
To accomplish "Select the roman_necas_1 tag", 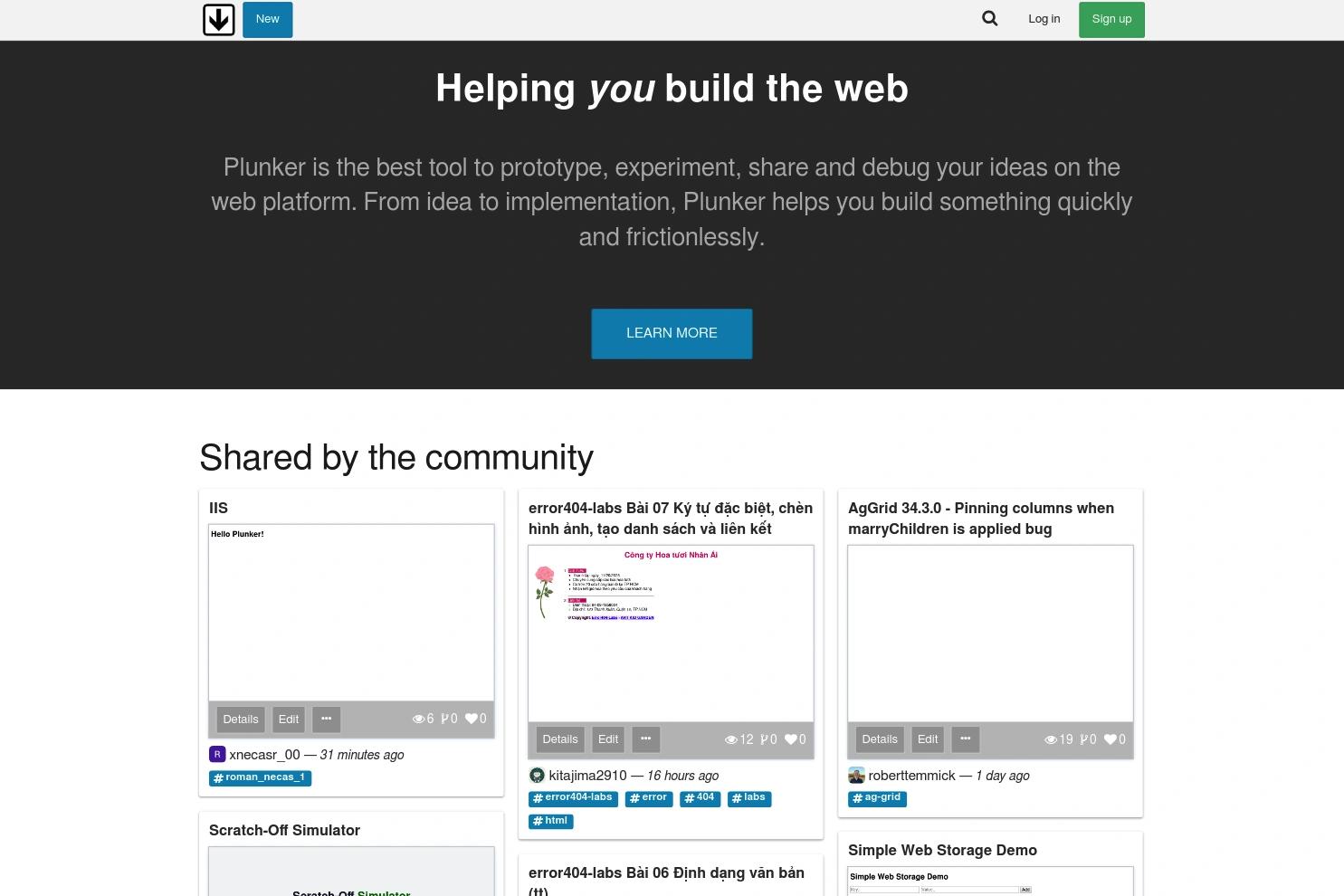I will 261,777.
